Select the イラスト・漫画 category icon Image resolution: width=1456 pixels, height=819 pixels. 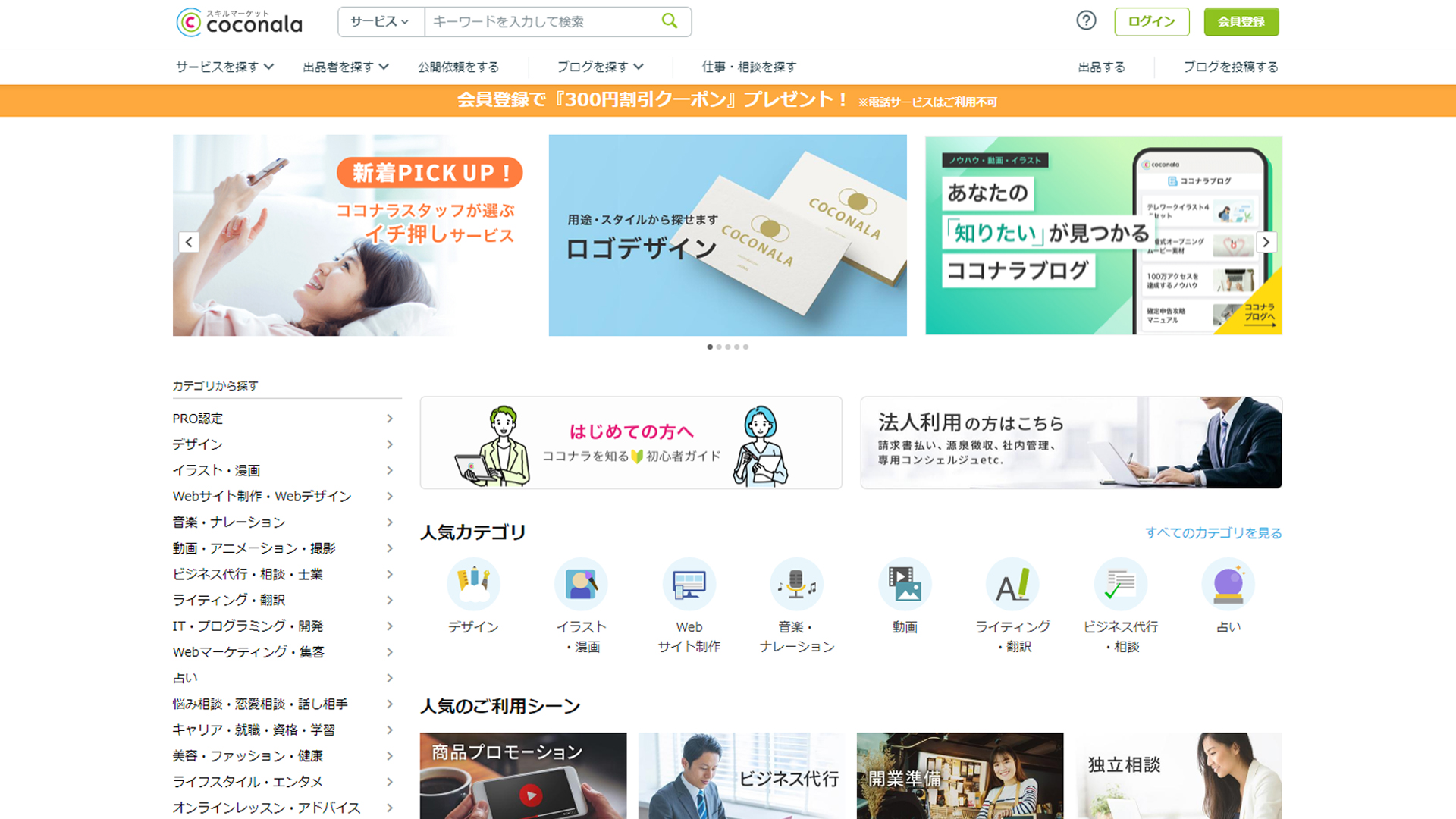coord(581,584)
